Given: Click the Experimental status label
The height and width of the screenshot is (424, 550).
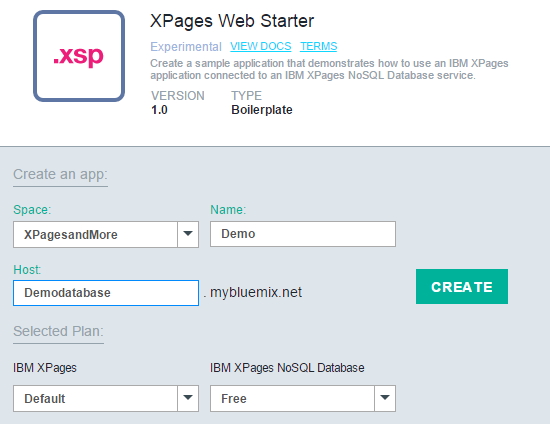Looking at the screenshot, I should [186, 47].
